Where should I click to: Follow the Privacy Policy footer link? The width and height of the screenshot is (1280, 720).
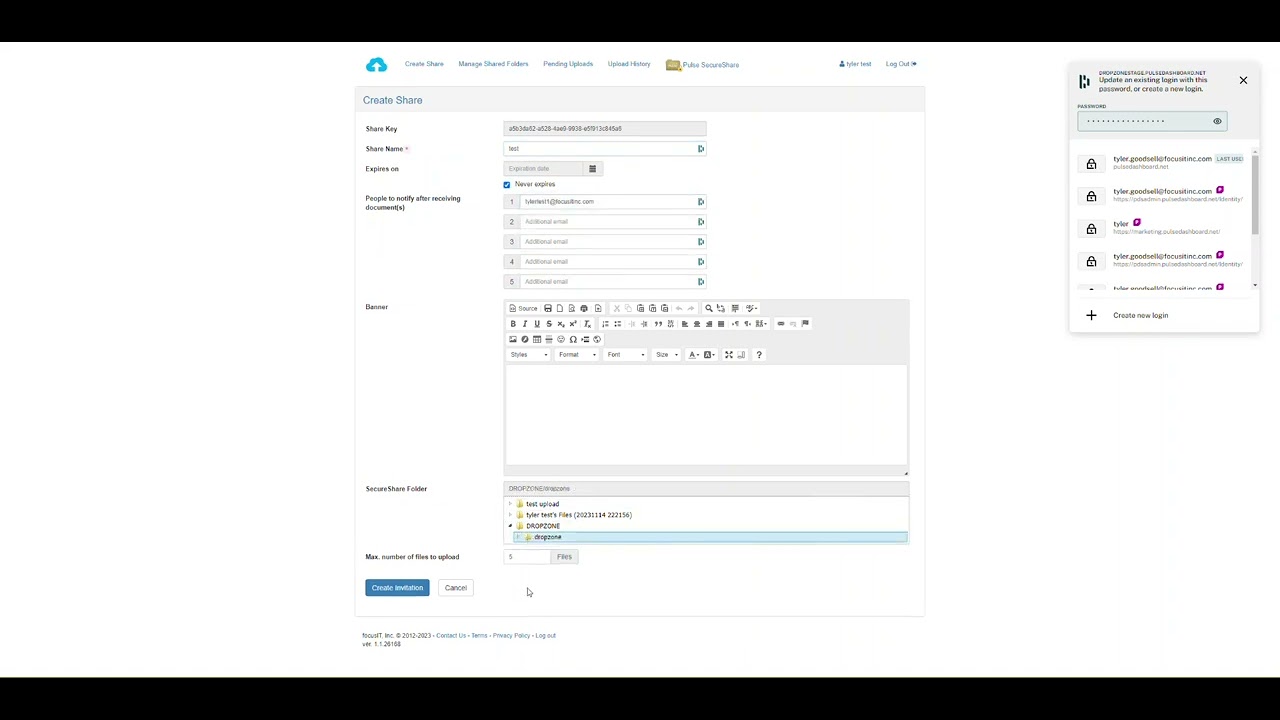(511, 636)
